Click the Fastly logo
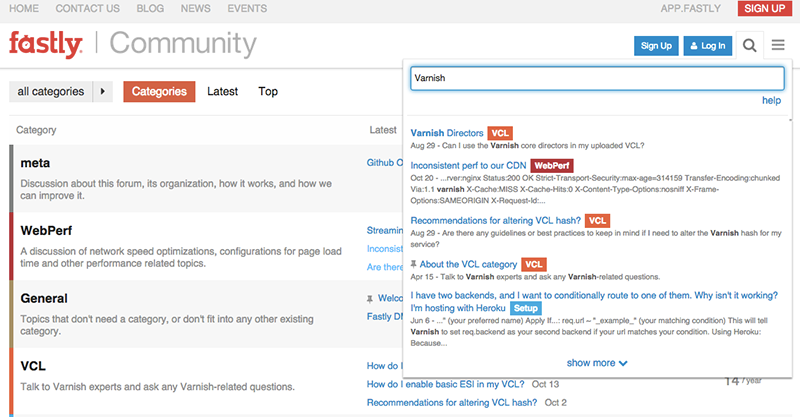Screen dimensions: 800x417 (46, 44)
